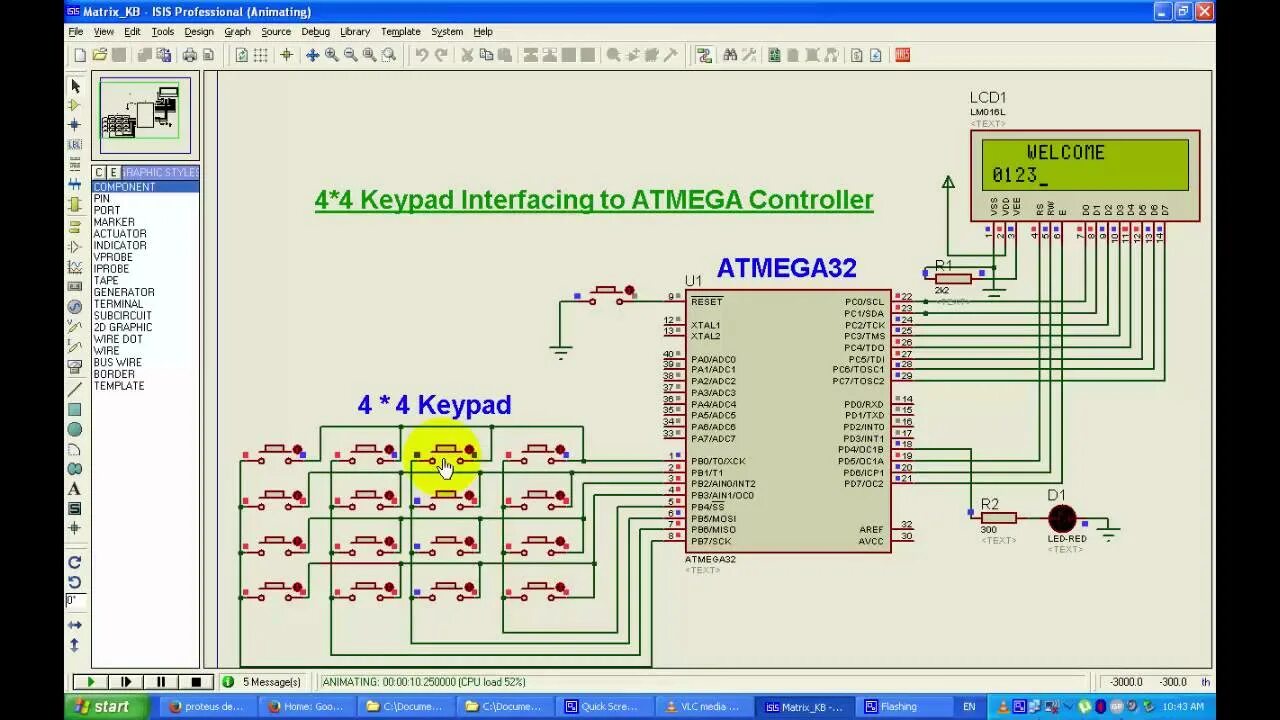Click the 'E' edit style button
Image resolution: width=1280 pixels, height=720 pixels.
click(x=113, y=172)
